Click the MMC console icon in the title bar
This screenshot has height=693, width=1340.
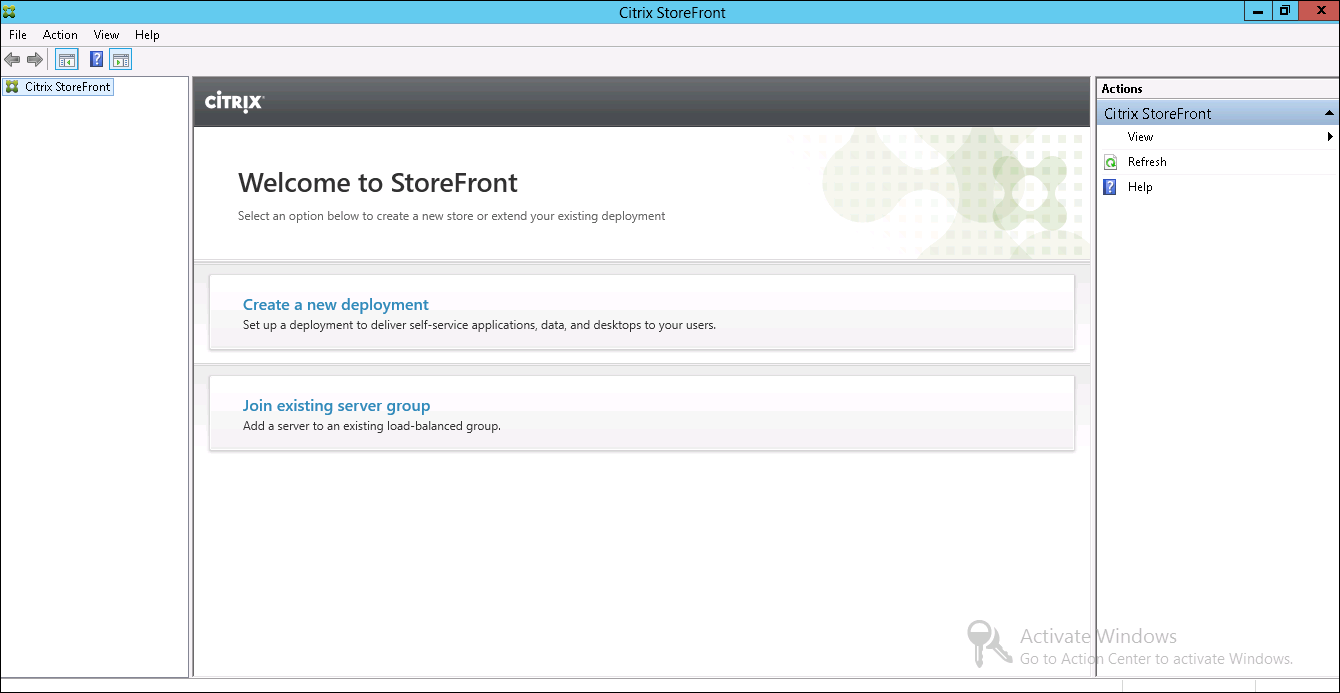coord(9,11)
